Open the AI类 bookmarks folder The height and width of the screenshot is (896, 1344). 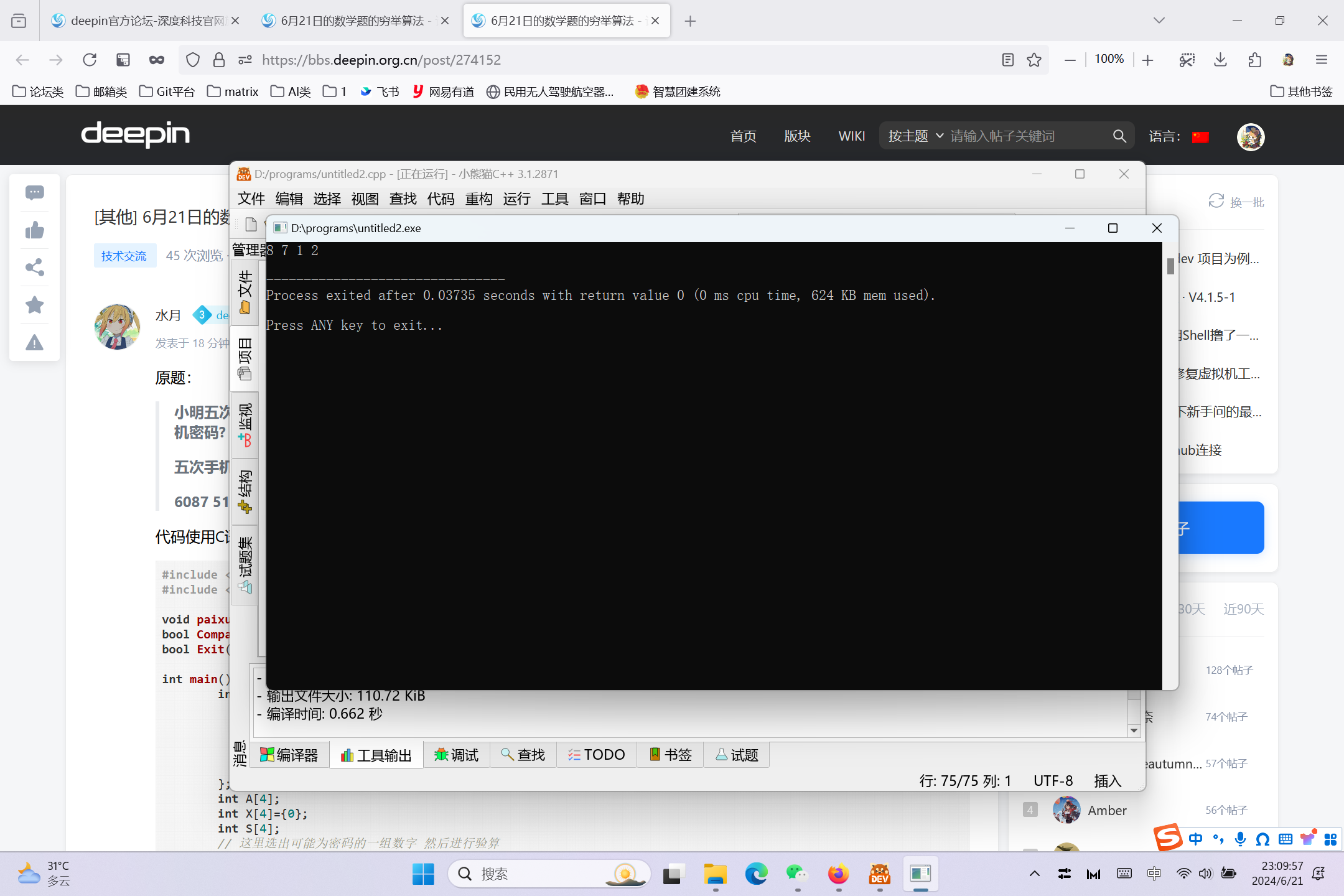(291, 91)
